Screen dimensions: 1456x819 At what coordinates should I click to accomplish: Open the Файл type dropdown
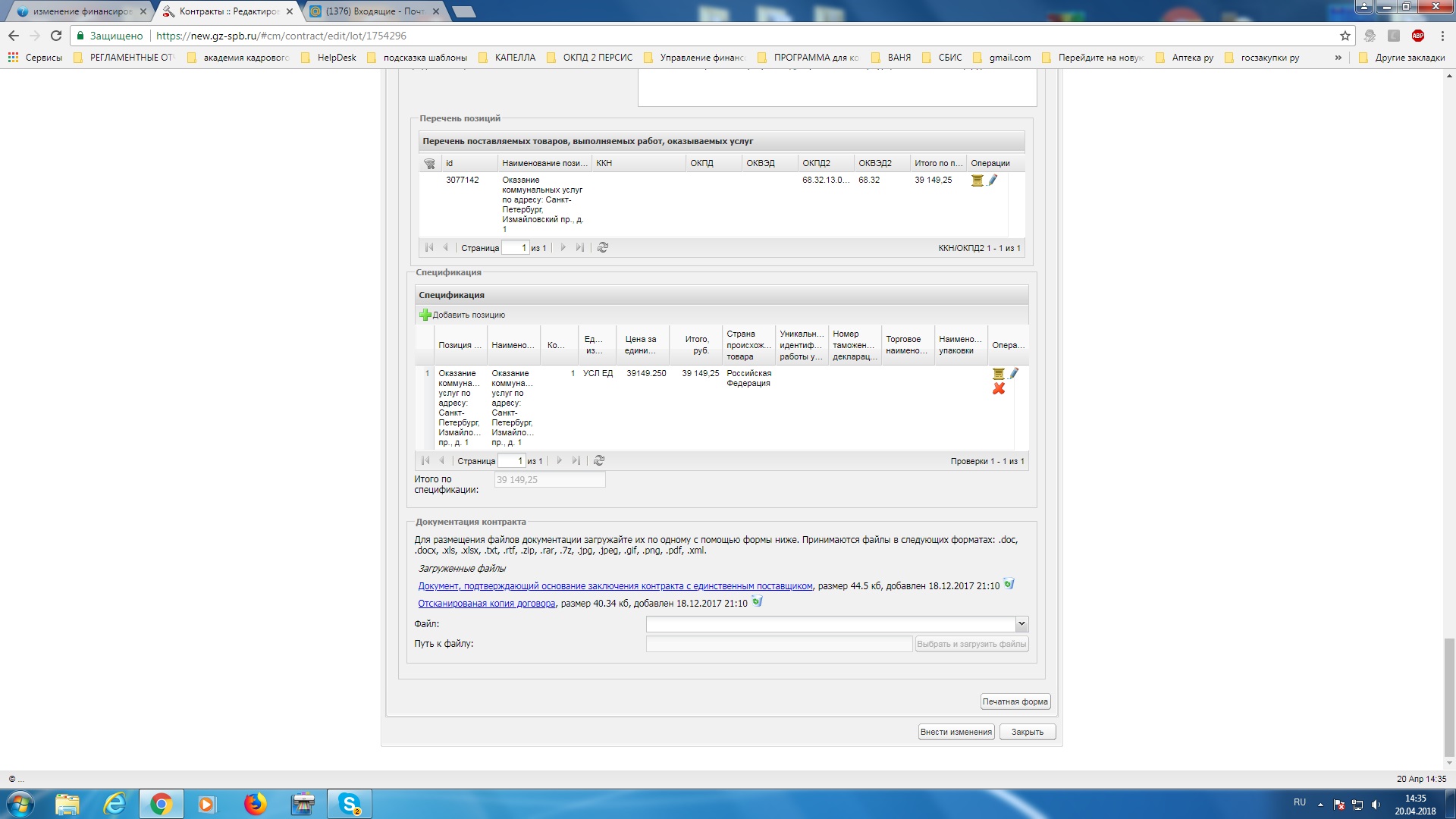click(x=1021, y=623)
